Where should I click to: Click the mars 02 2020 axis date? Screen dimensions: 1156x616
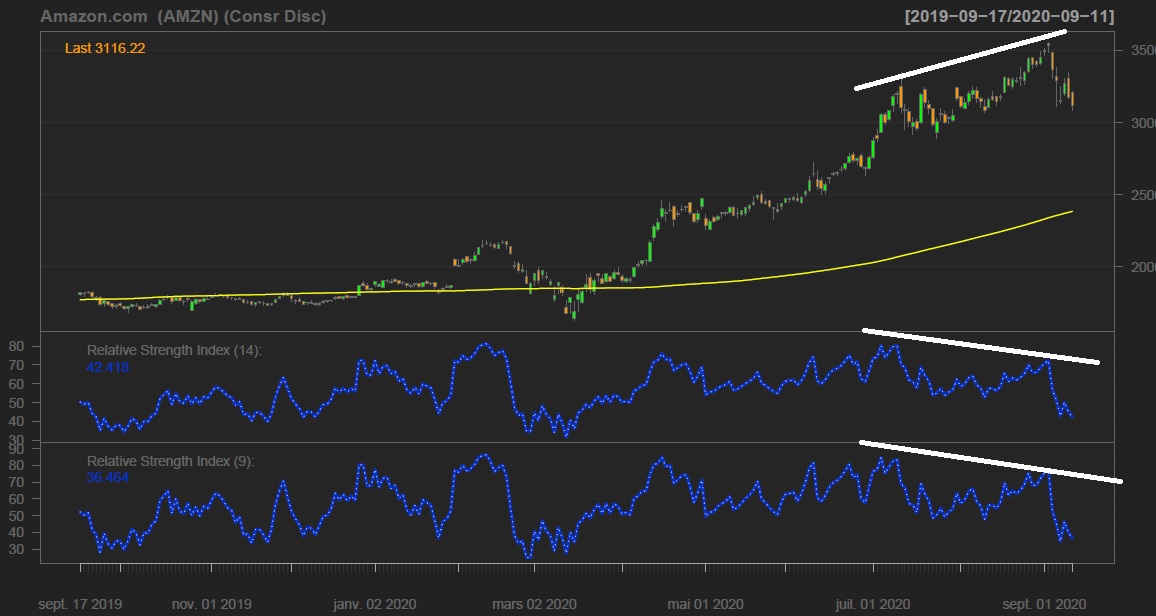535,604
